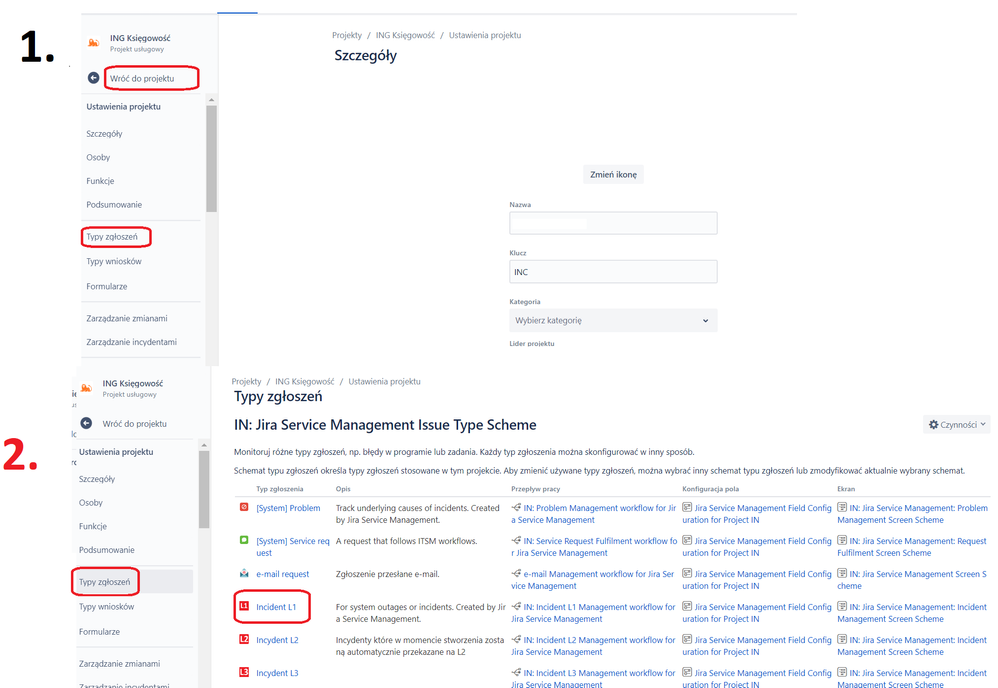998x688 pixels.
Task: Click back arrow icon in top panel
Action: 94,78
